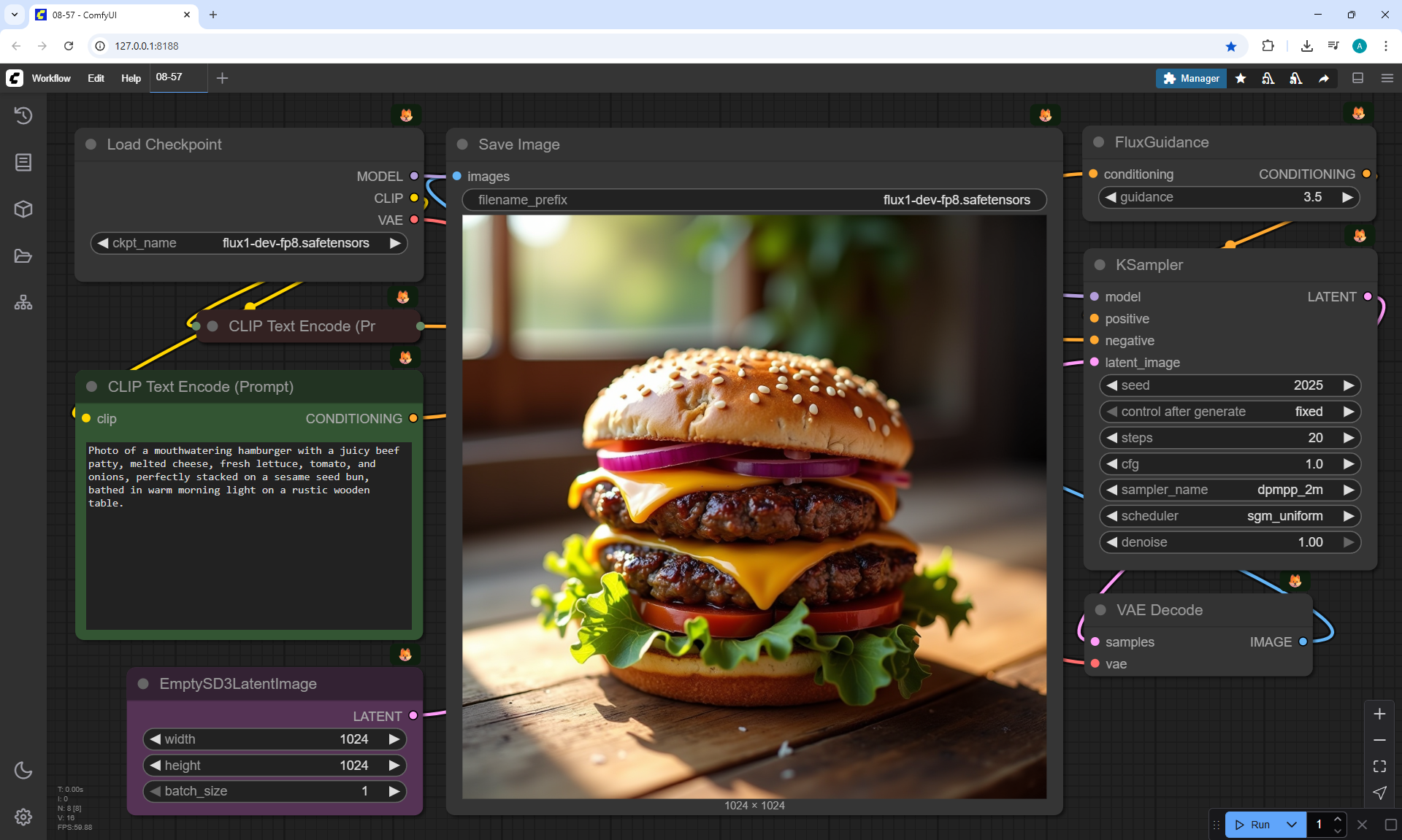Image resolution: width=1402 pixels, height=840 pixels.
Task: Click the Run button
Action: click(x=1254, y=825)
